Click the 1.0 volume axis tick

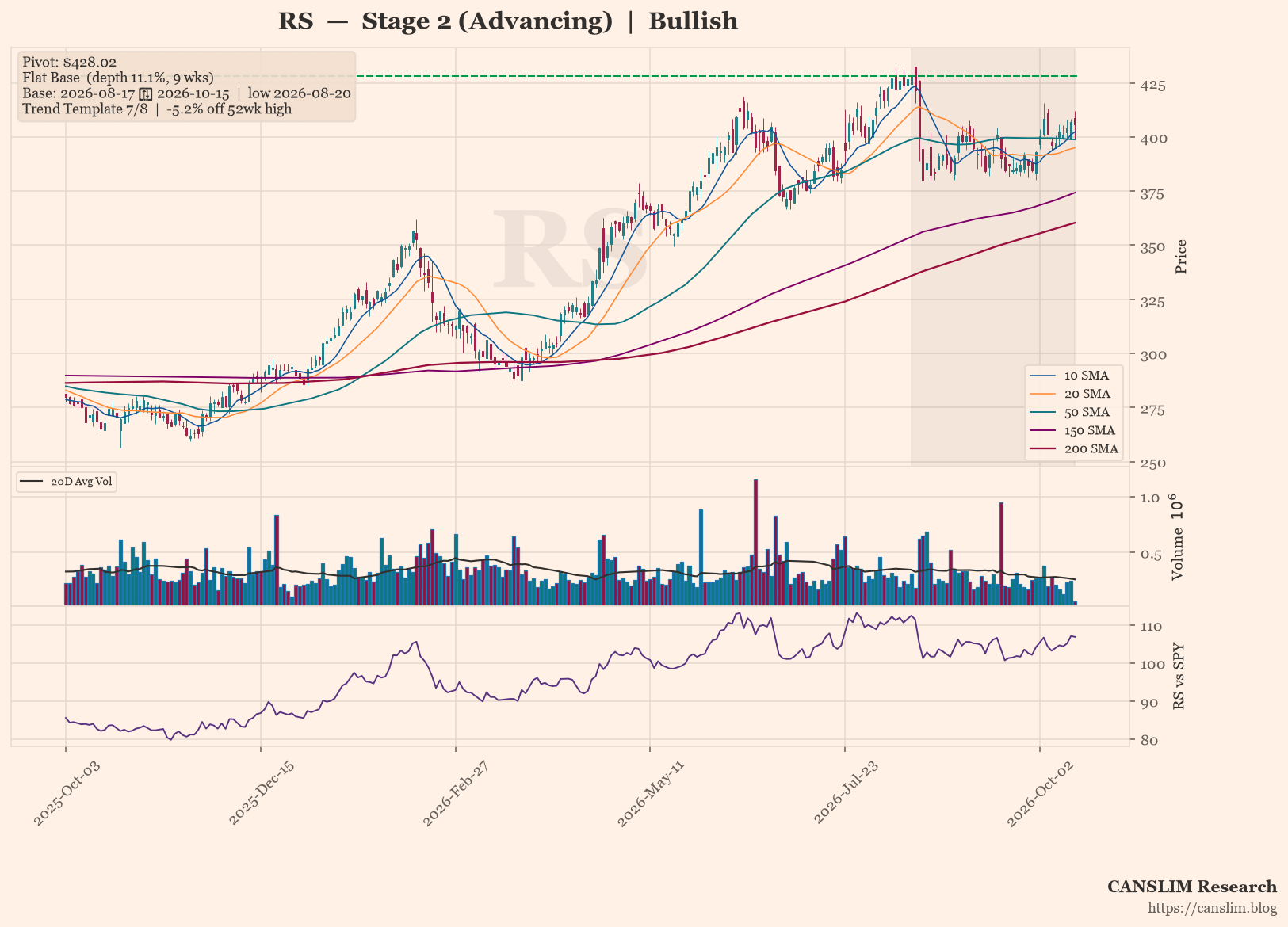[x=1149, y=498]
